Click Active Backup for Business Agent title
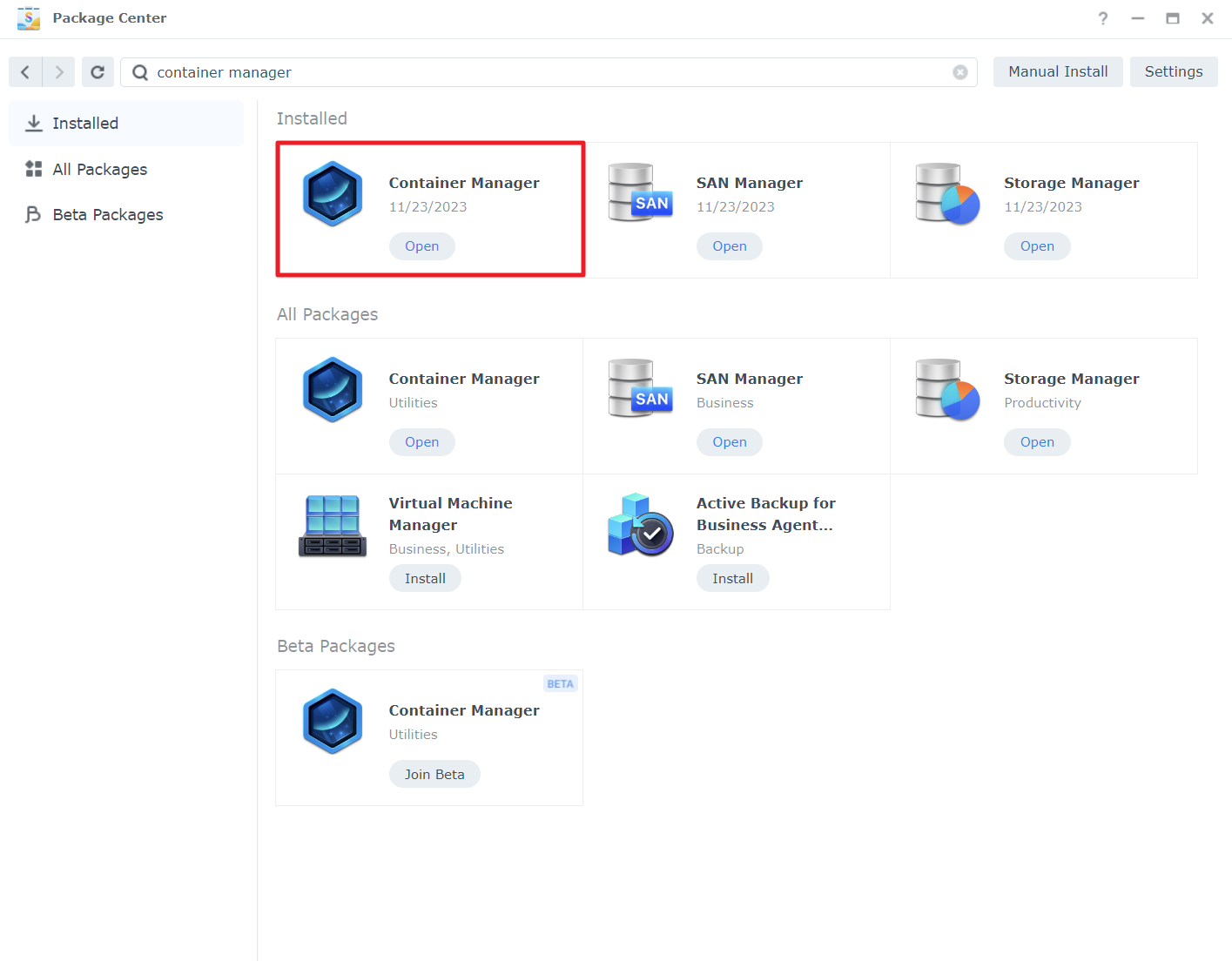Screen dimensions: 1232x968 pos(765,514)
